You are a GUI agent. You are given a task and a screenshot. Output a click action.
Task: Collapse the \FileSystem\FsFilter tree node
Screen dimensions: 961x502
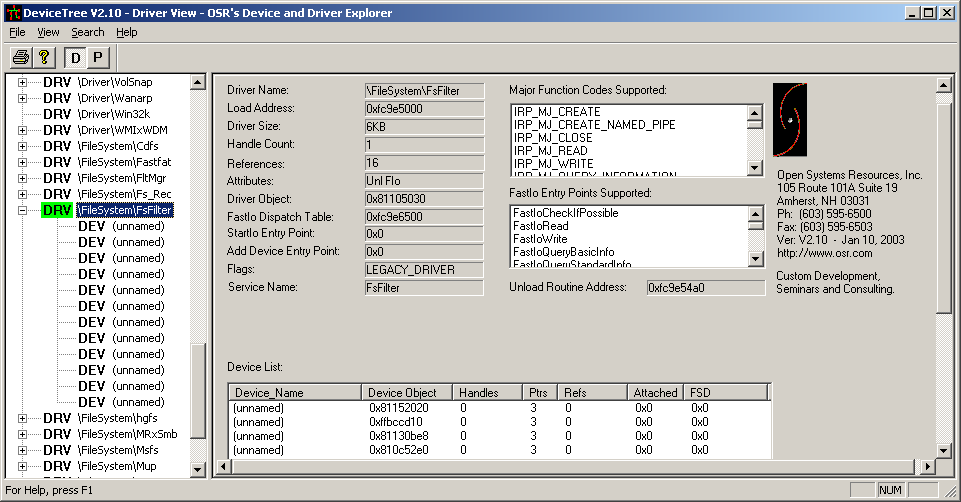pyautogui.click(x=22, y=210)
